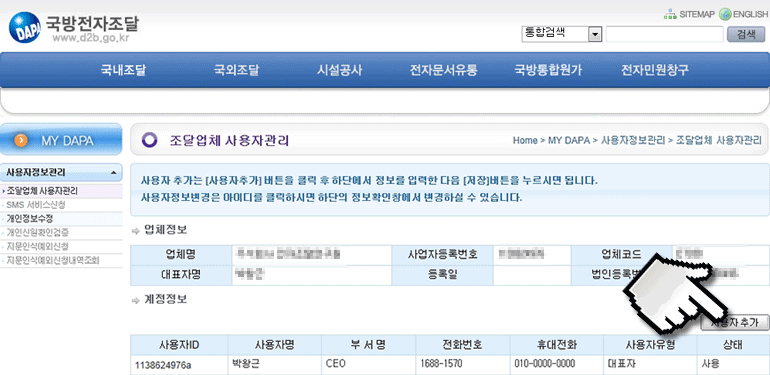The width and height of the screenshot is (770, 375).
Task: Click the 사용자명 column header
Action: [x=275, y=345]
